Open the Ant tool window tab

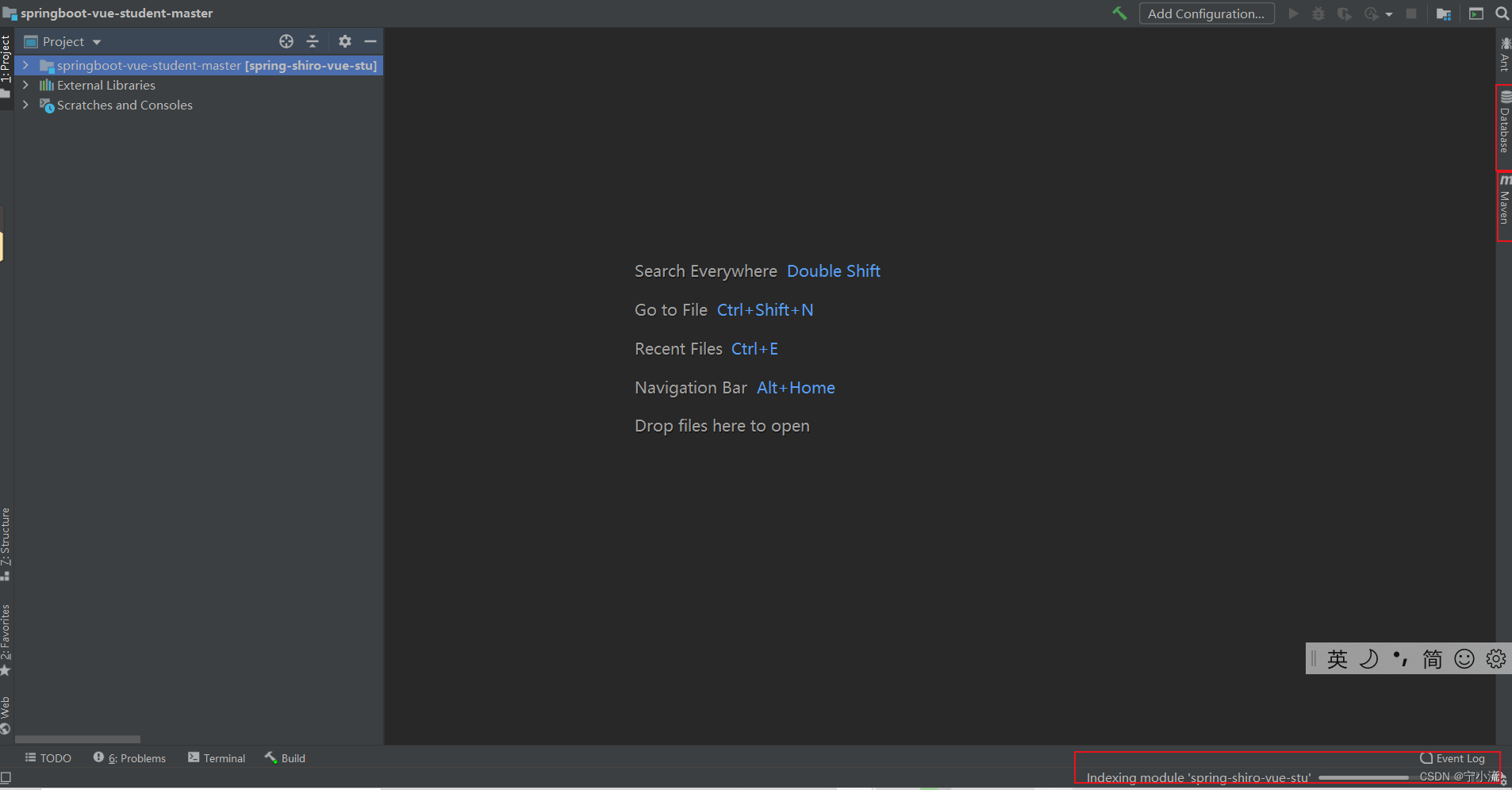pos(1504,54)
